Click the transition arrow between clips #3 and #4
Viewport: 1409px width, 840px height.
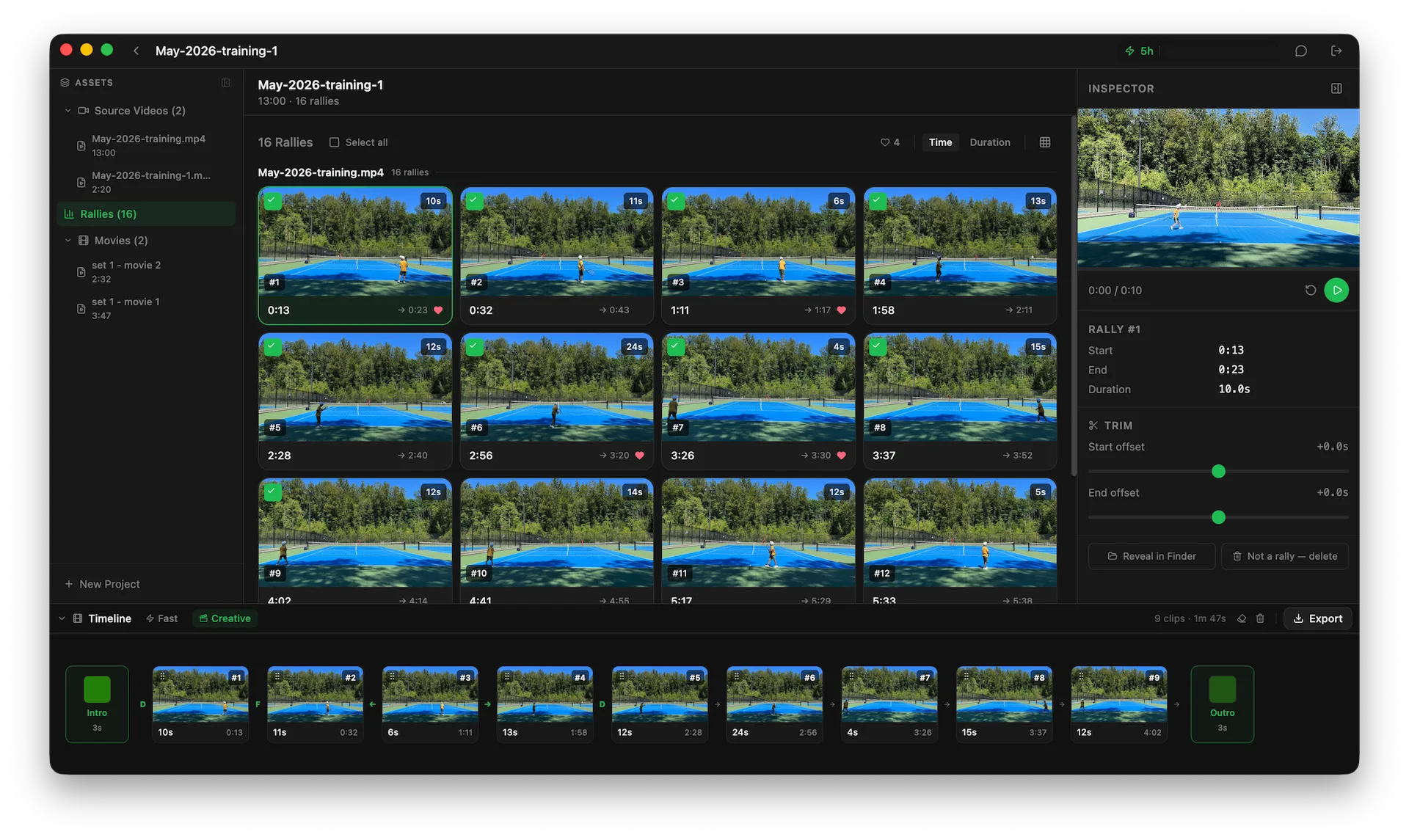(x=487, y=704)
